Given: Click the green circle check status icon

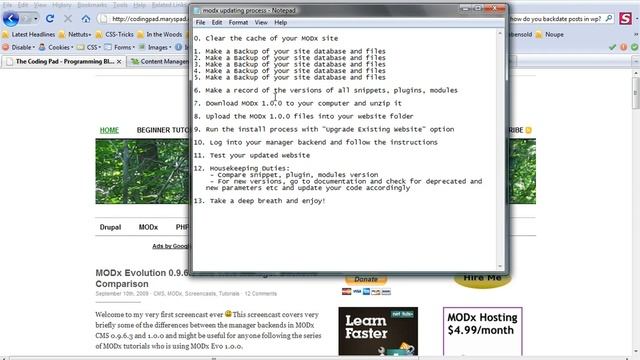Looking at the screenshot, I should [634, 47].
